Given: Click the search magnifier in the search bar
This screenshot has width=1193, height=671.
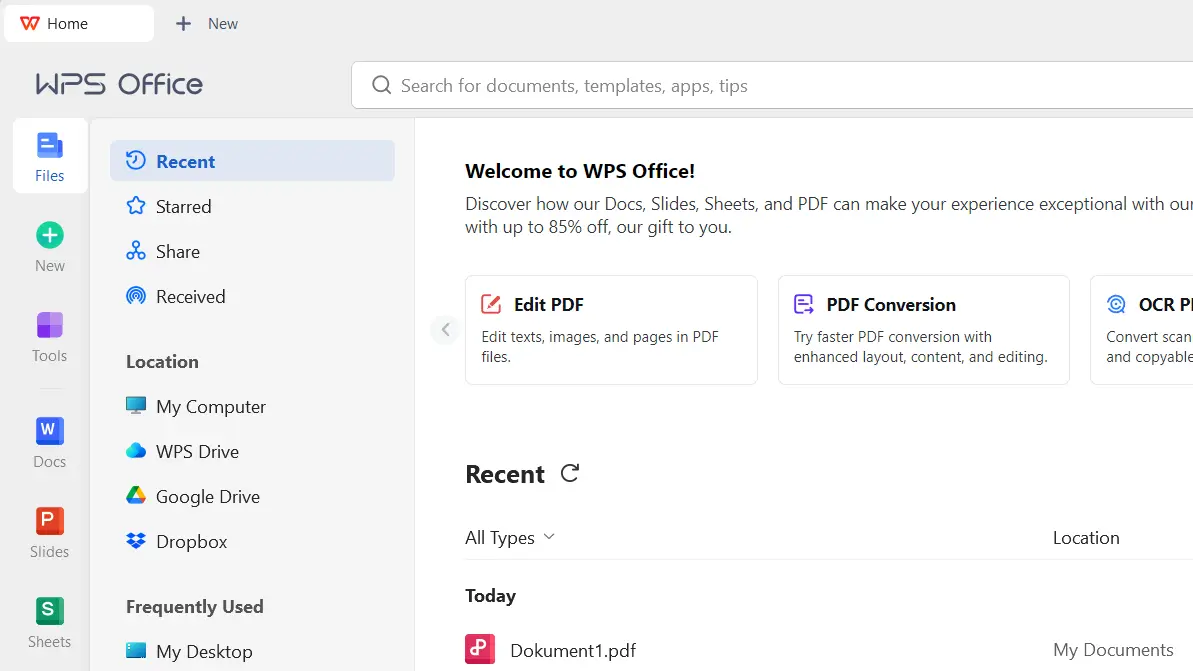Looking at the screenshot, I should pos(382,86).
